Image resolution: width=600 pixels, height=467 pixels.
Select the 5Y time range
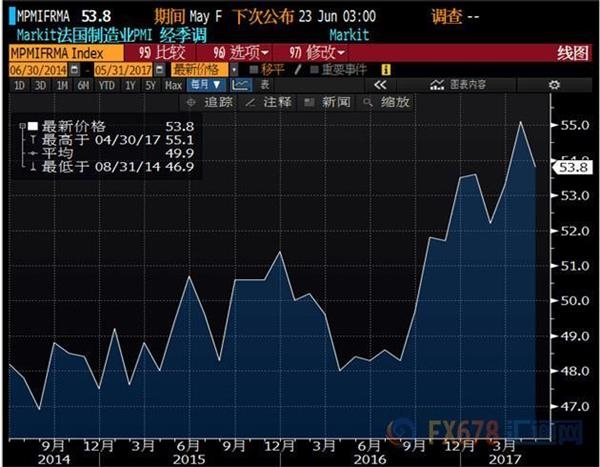click(x=150, y=85)
